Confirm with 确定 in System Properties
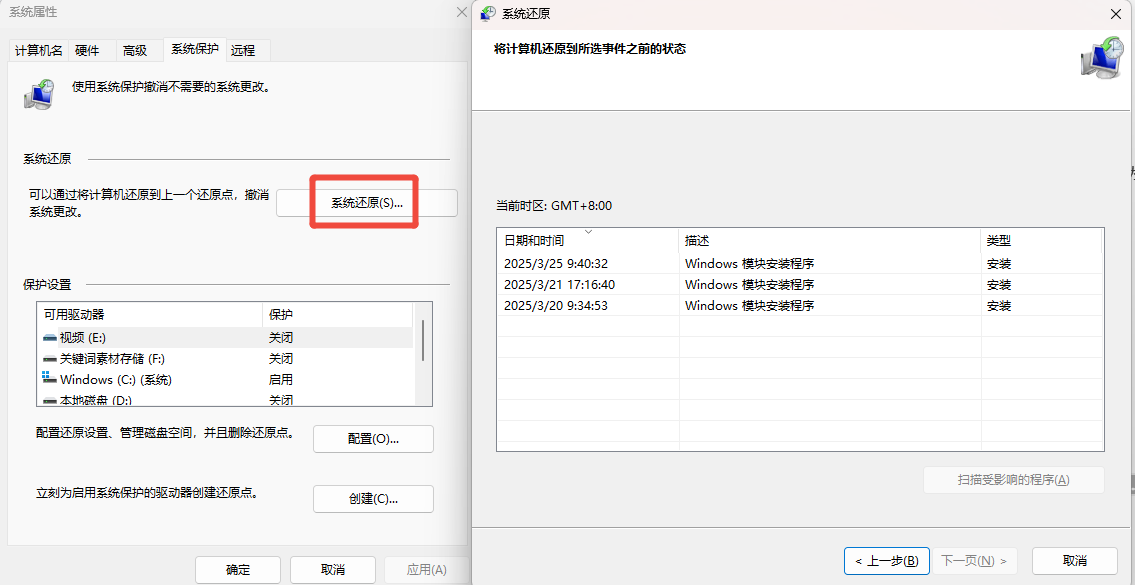Image resolution: width=1135 pixels, height=585 pixels. click(x=238, y=570)
